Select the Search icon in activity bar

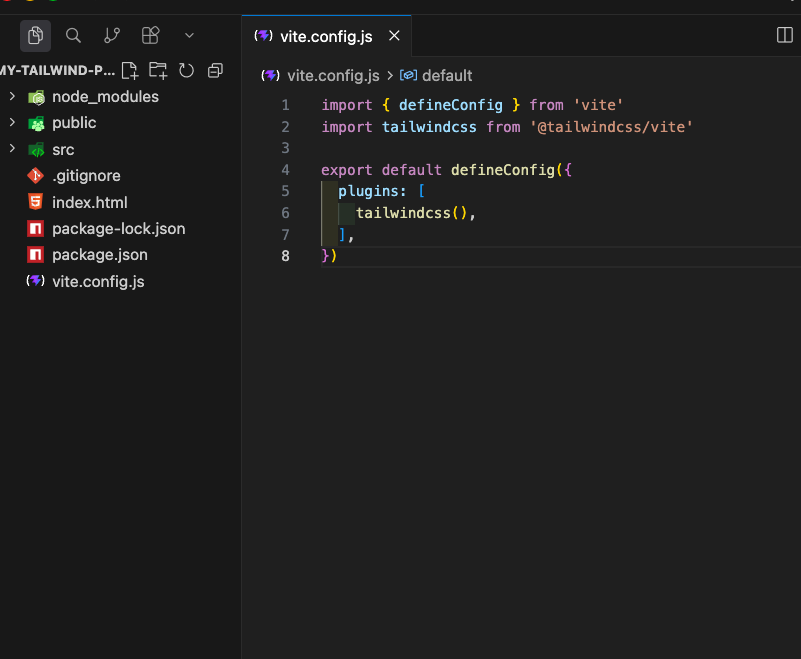(x=72, y=35)
